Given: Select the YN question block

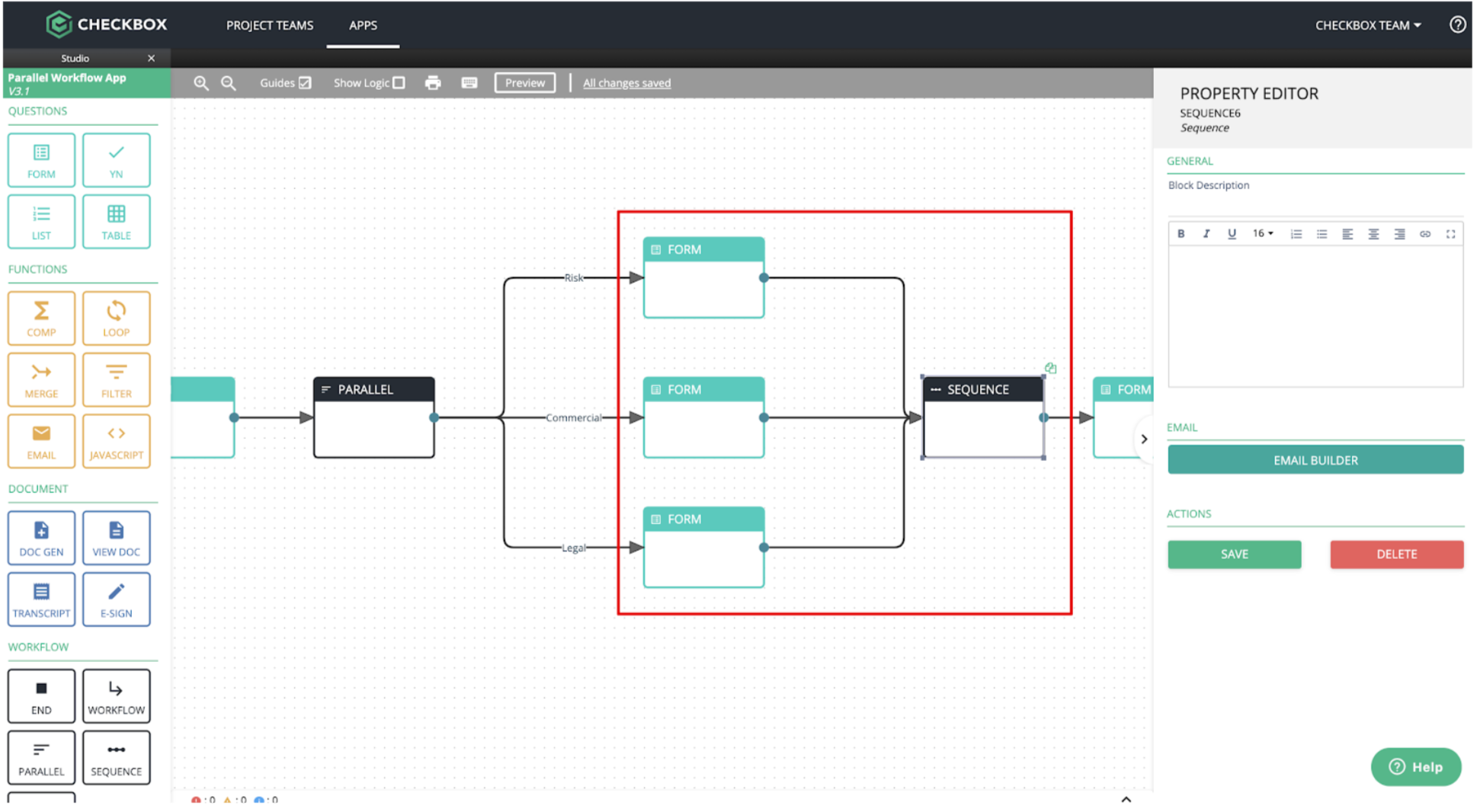Looking at the screenshot, I should click(116, 160).
